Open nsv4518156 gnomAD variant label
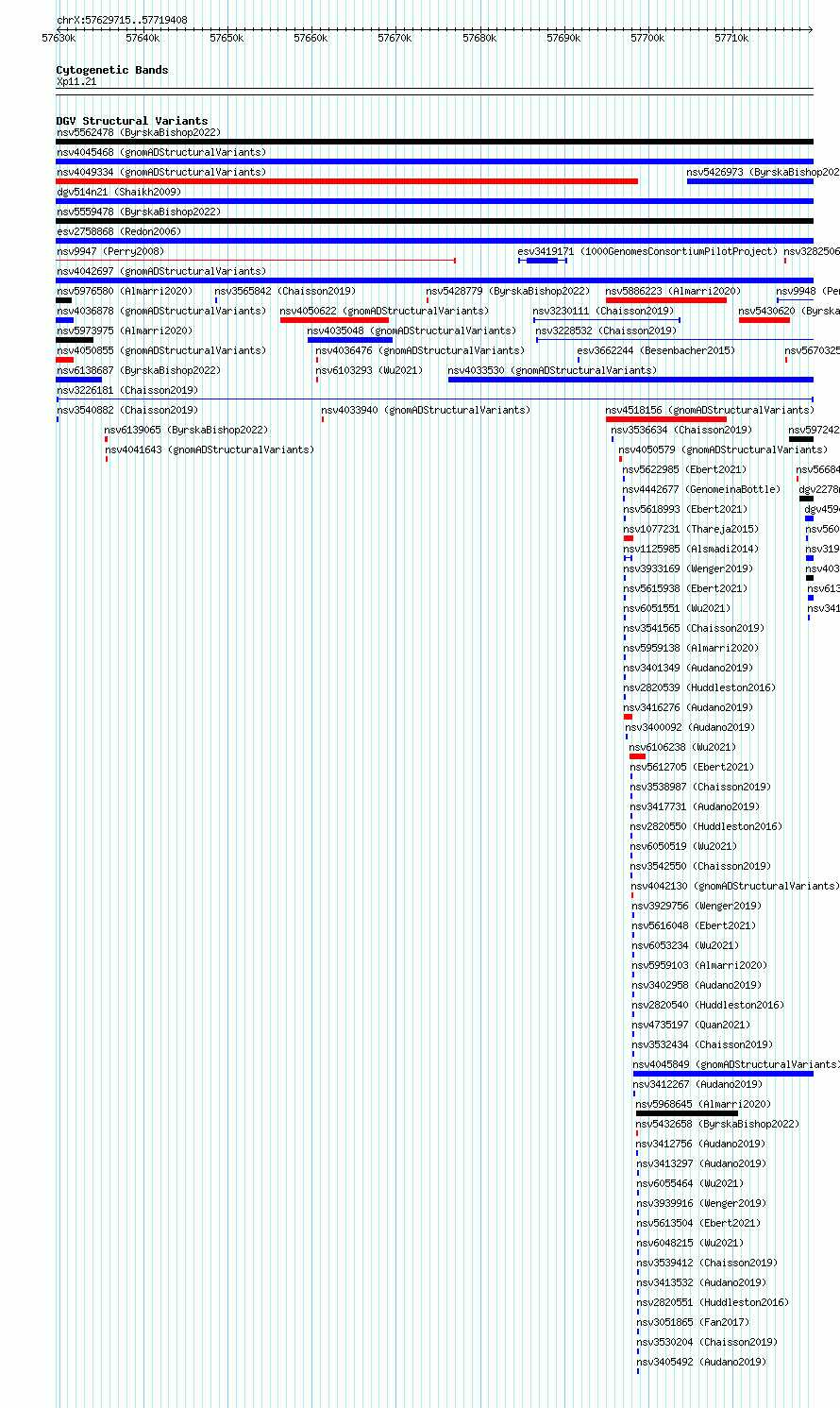This screenshot has height=1408, width=840. click(710, 411)
